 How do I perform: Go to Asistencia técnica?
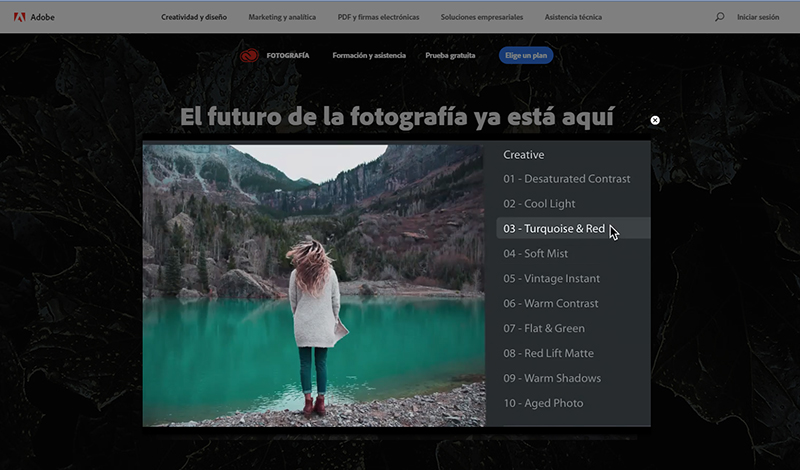point(573,17)
